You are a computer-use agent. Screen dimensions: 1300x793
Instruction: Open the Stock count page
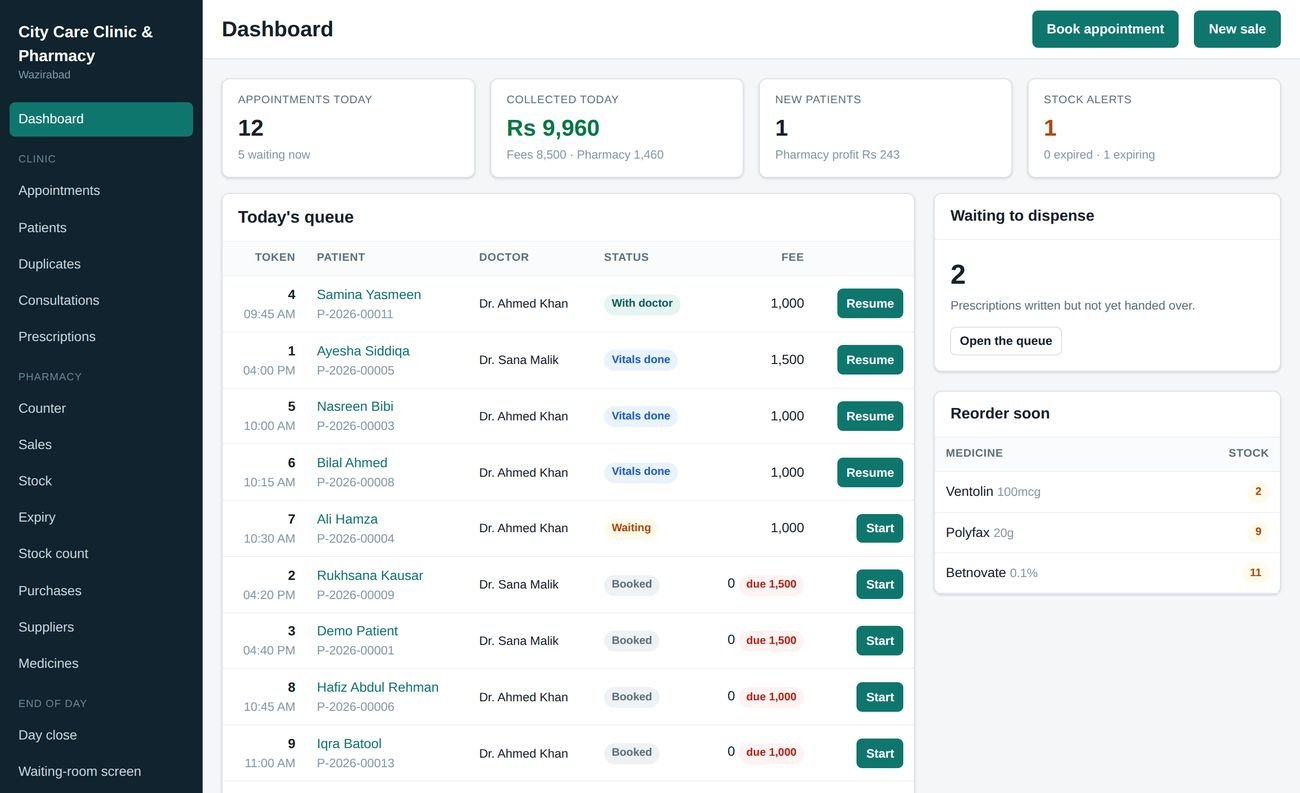point(101,554)
